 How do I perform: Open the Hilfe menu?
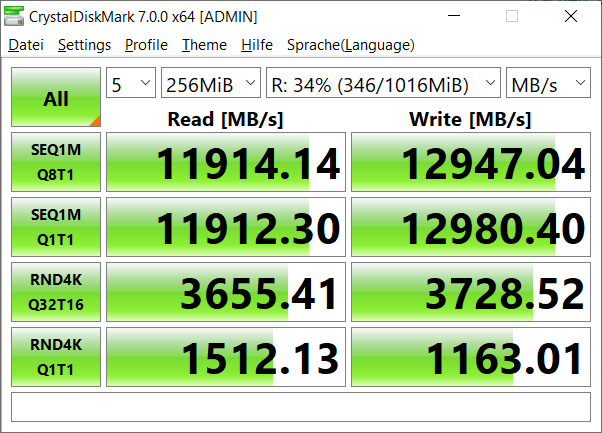(x=257, y=45)
